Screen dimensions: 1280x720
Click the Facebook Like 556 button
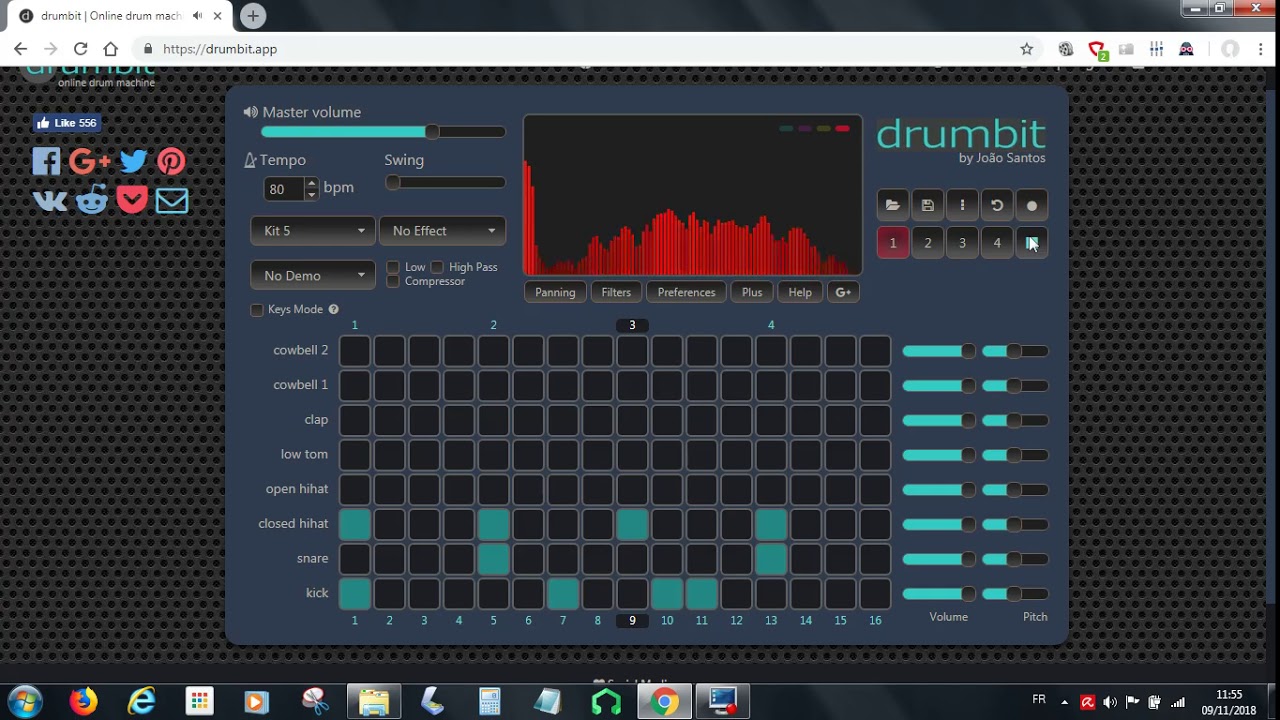[66, 123]
